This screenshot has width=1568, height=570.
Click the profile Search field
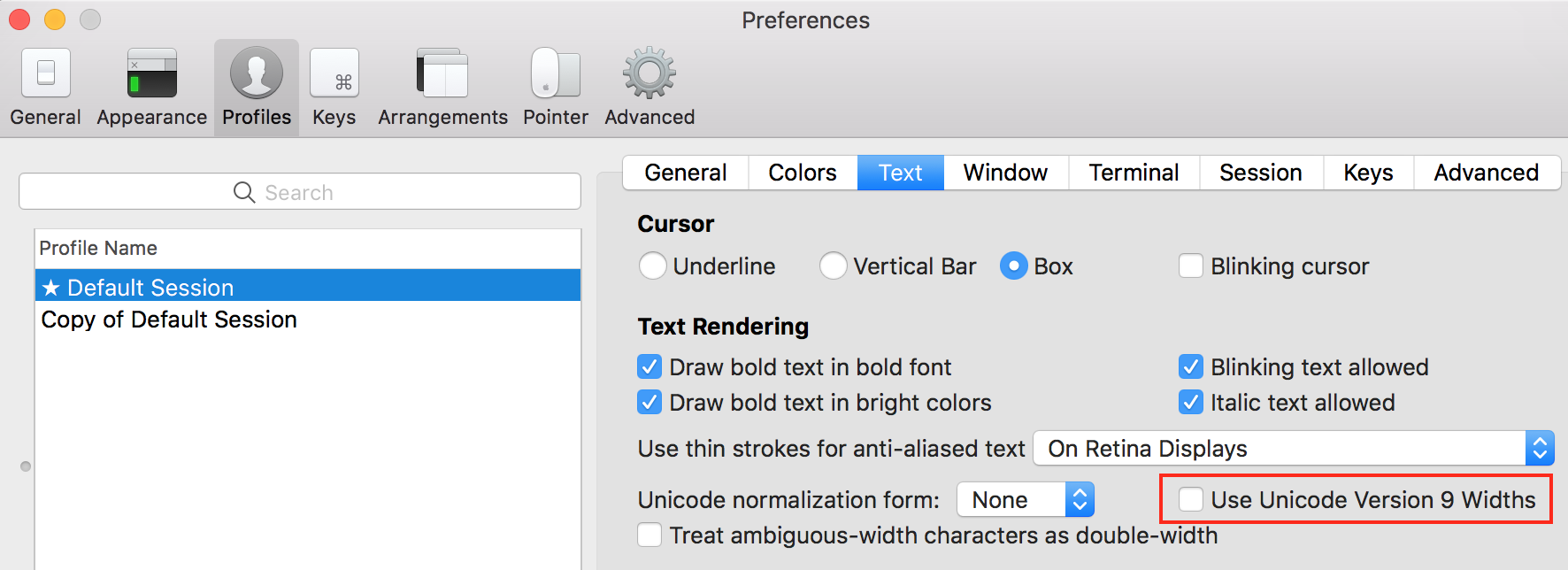[300, 192]
